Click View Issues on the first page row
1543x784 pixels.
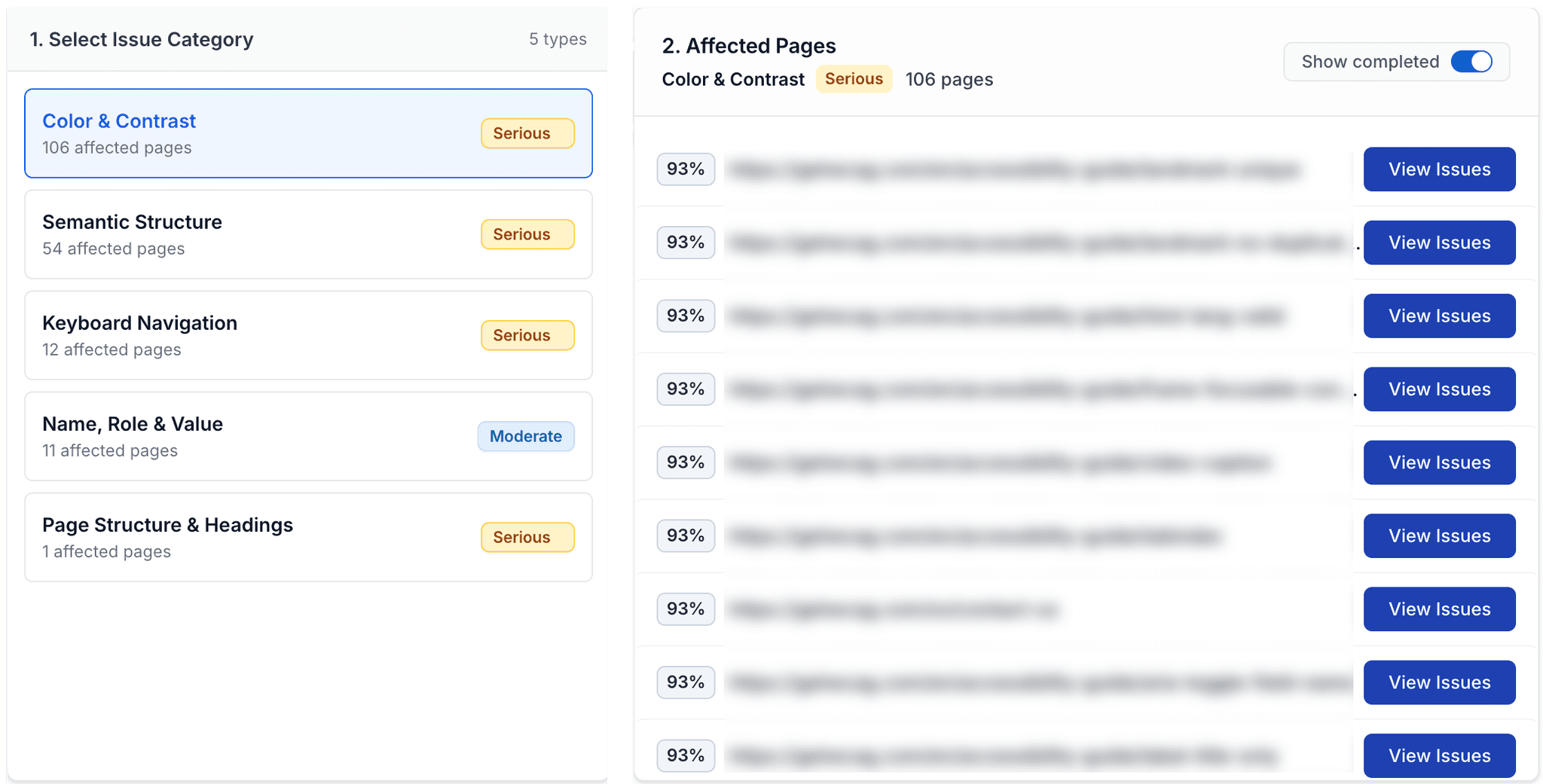[1439, 169]
